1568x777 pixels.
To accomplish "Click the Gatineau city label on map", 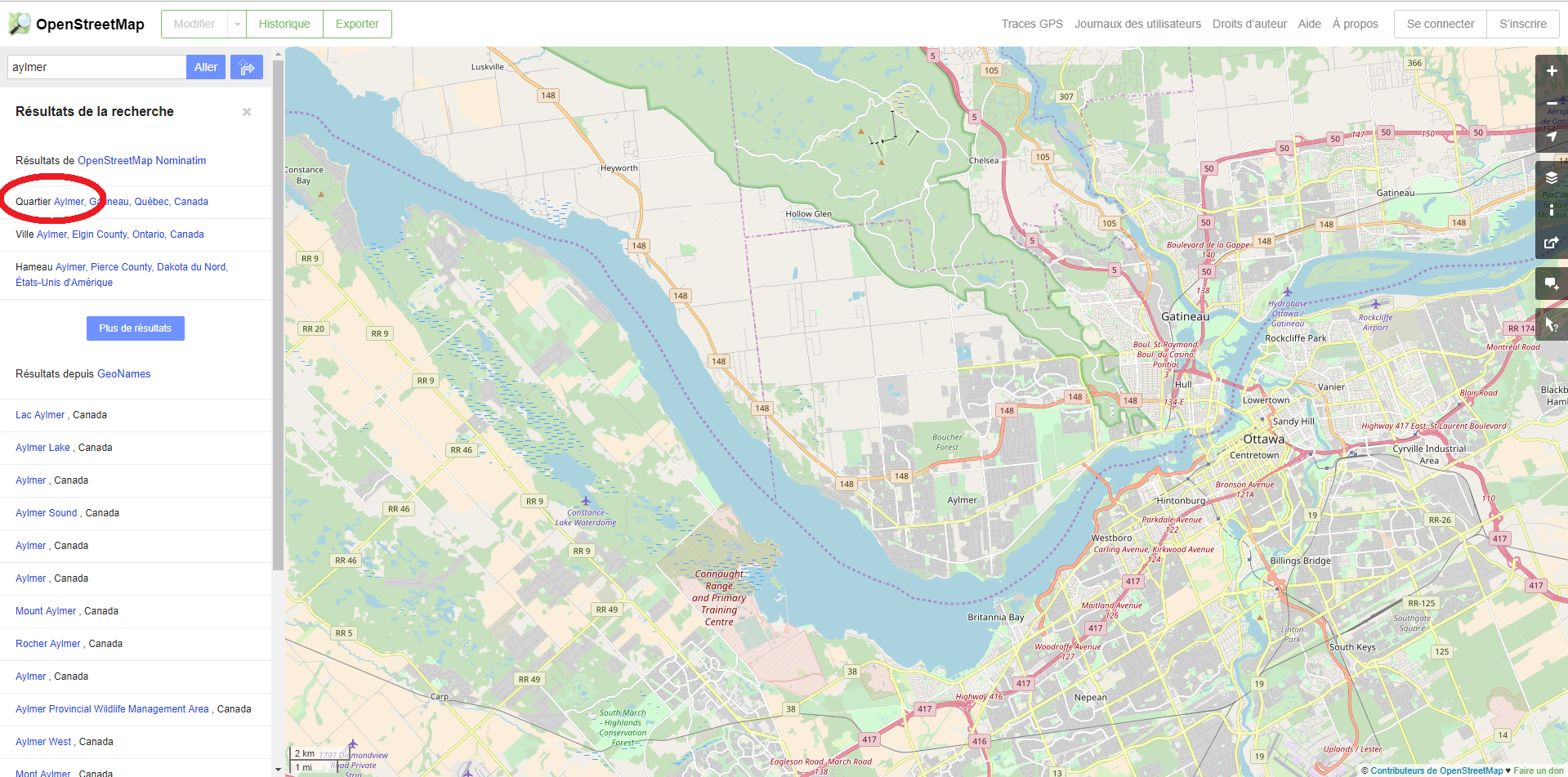I will (x=1185, y=316).
